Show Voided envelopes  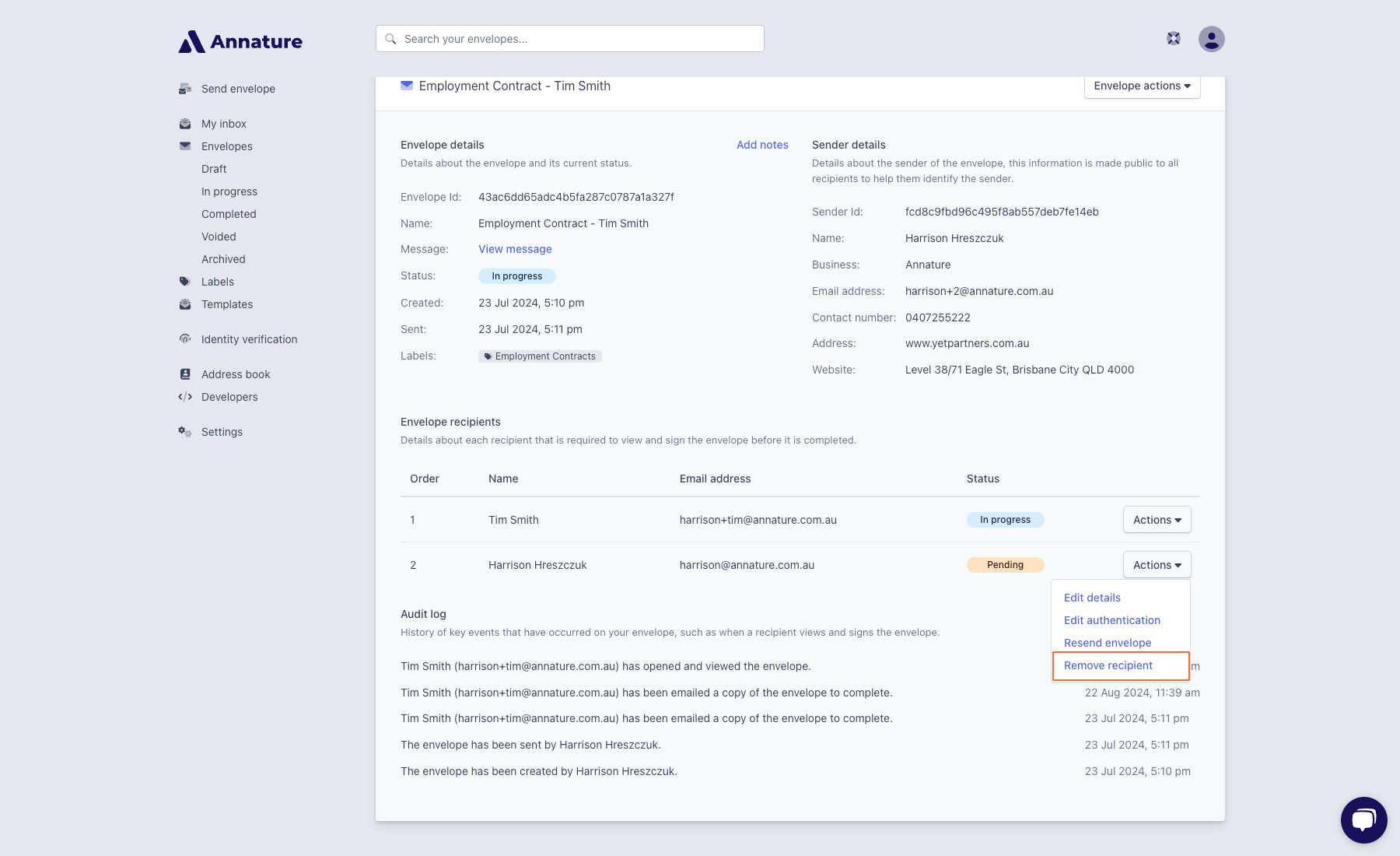(x=219, y=237)
